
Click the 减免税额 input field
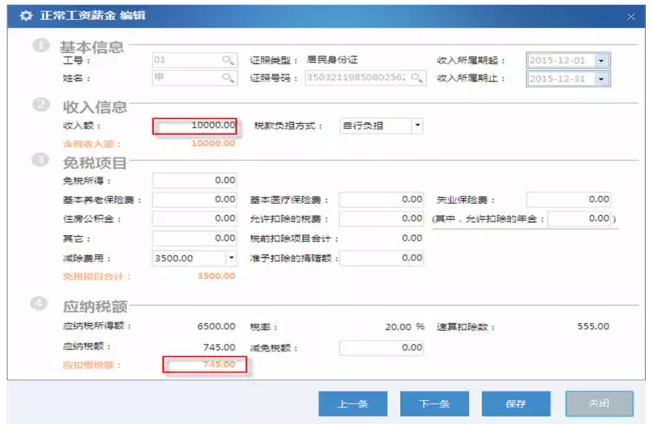382,347
